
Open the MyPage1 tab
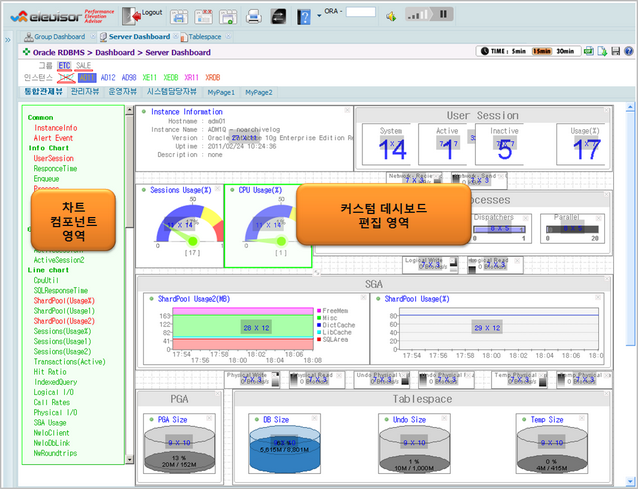pyautogui.click(x=221, y=91)
